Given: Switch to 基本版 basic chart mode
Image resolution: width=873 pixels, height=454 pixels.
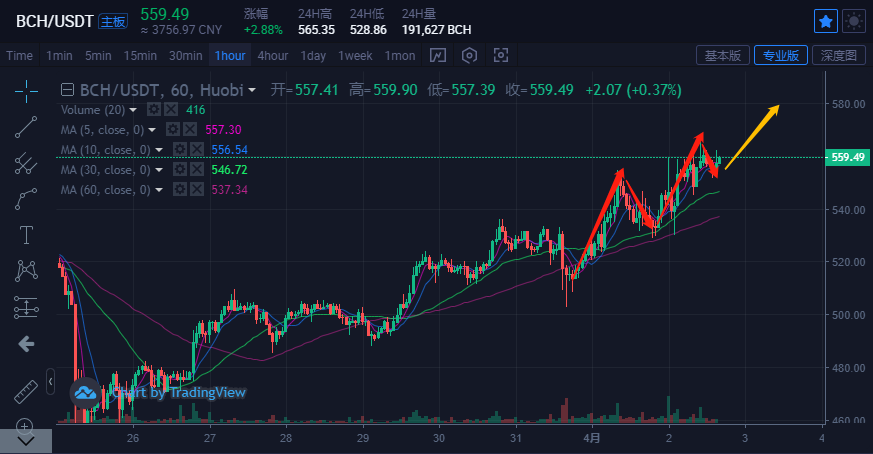Looking at the screenshot, I should 723,55.
